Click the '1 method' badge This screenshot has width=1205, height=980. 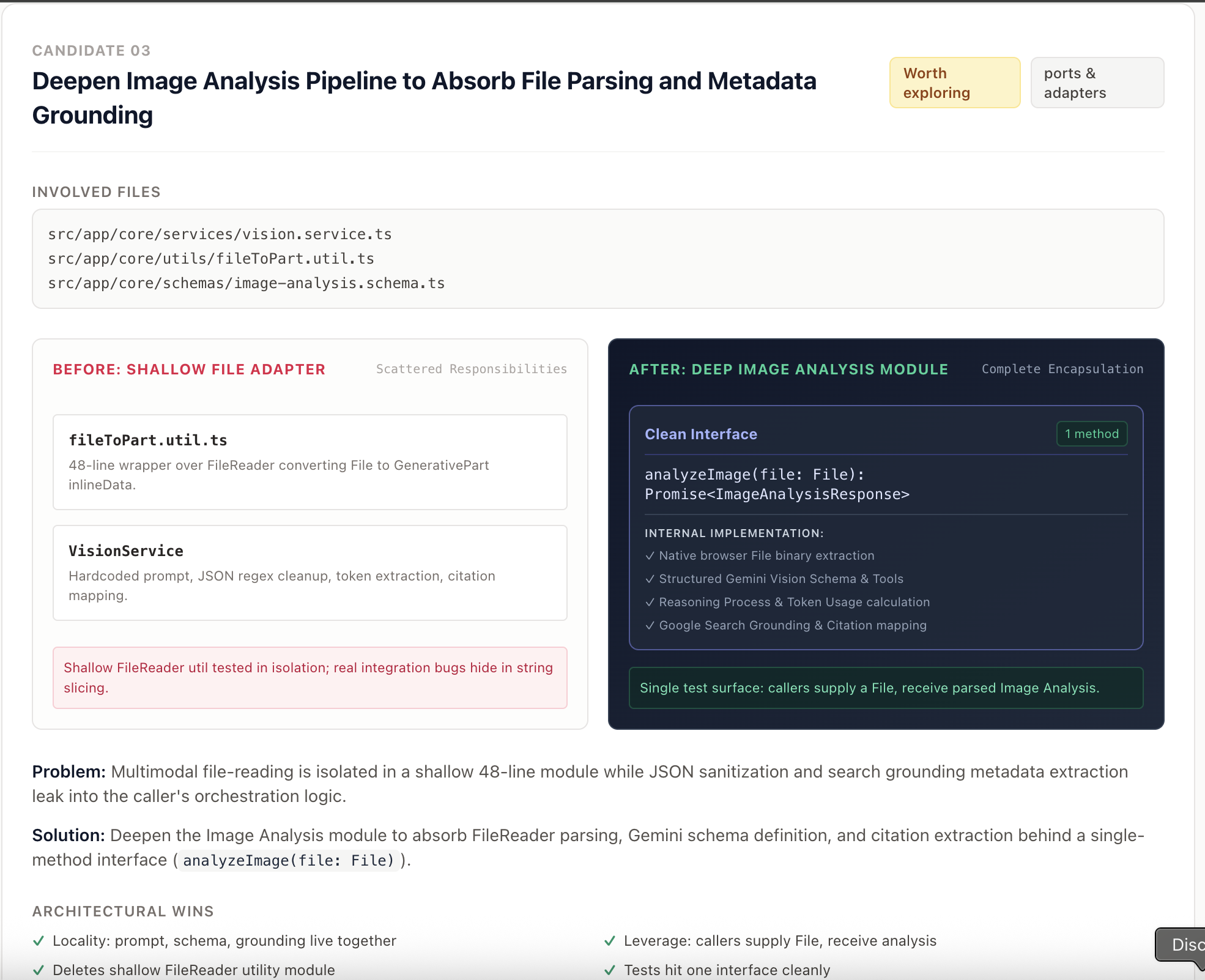[1091, 434]
